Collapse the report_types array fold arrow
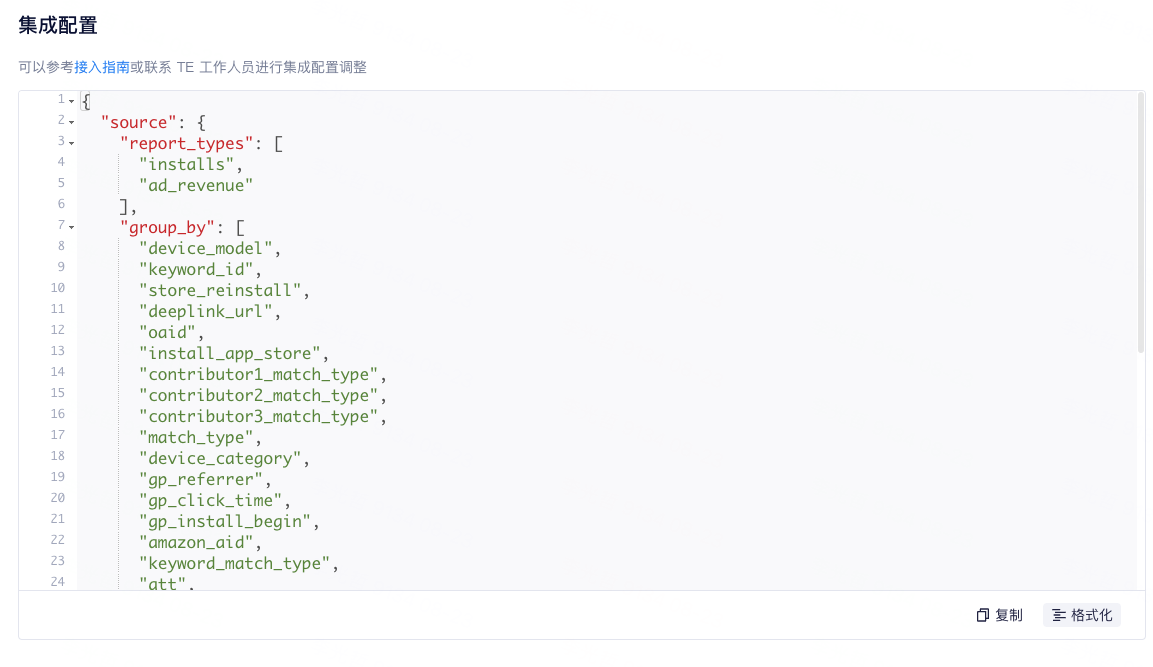Screen dimensions: 1153x667 tap(72, 141)
